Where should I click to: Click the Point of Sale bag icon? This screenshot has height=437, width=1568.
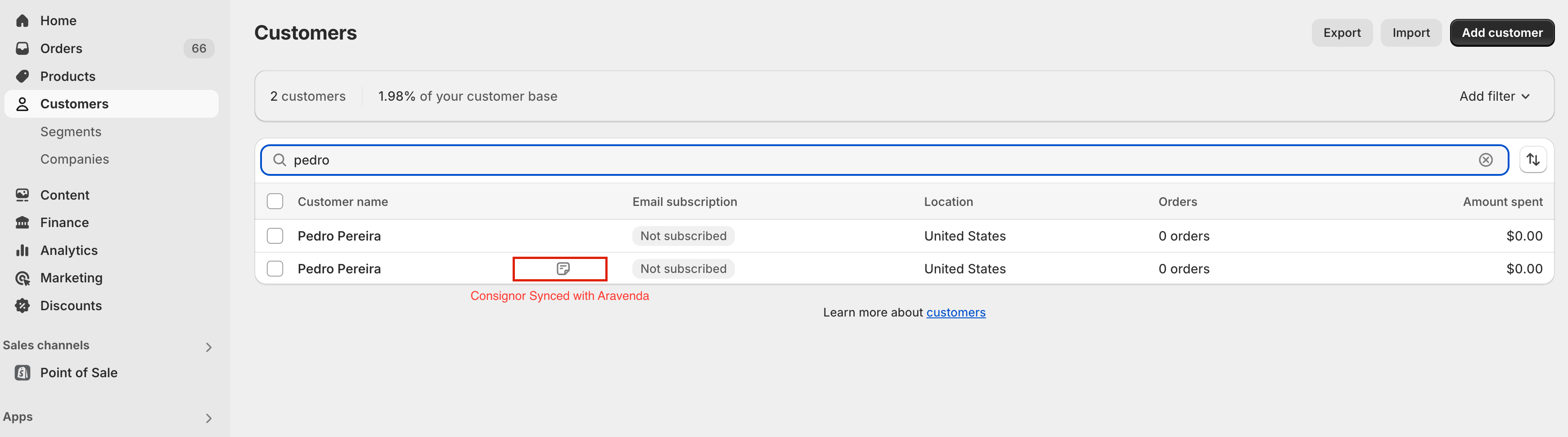23,373
